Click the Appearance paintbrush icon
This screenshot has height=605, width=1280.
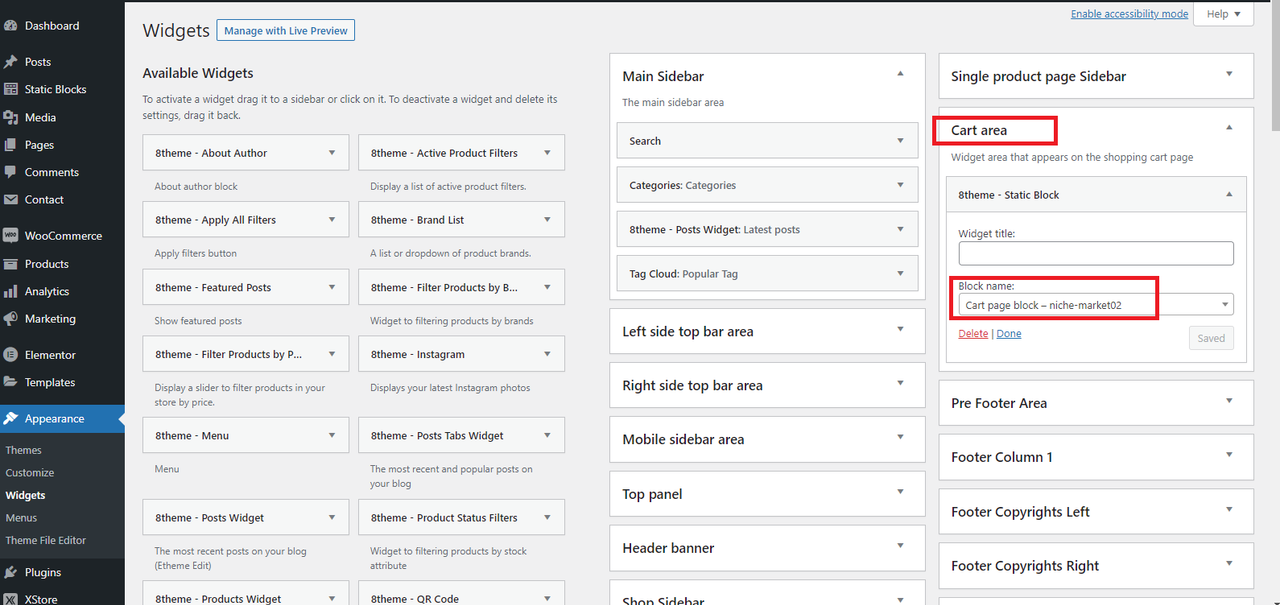pyautogui.click(x=10, y=419)
